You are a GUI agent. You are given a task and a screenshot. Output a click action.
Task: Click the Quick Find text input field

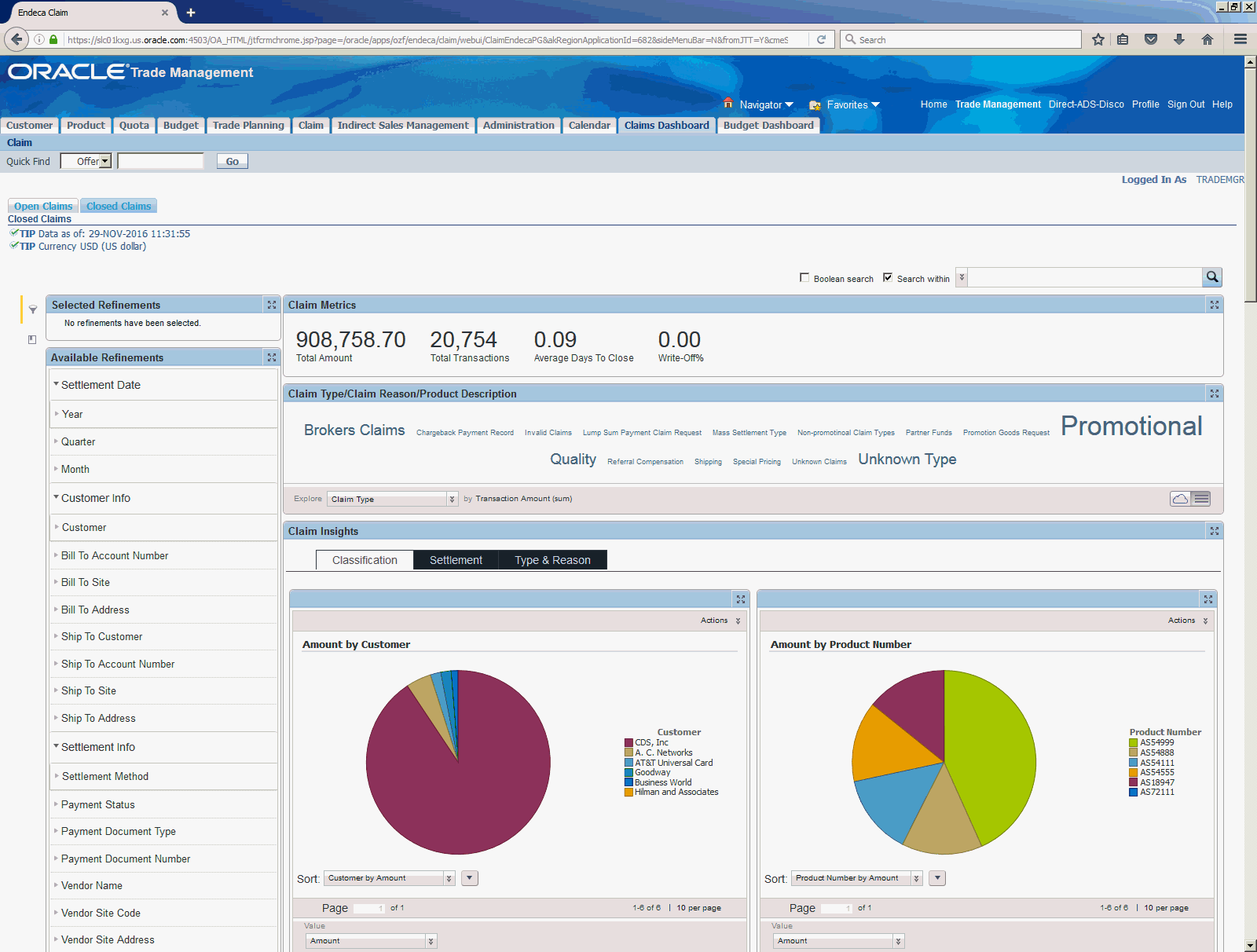[x=160, y=161]
